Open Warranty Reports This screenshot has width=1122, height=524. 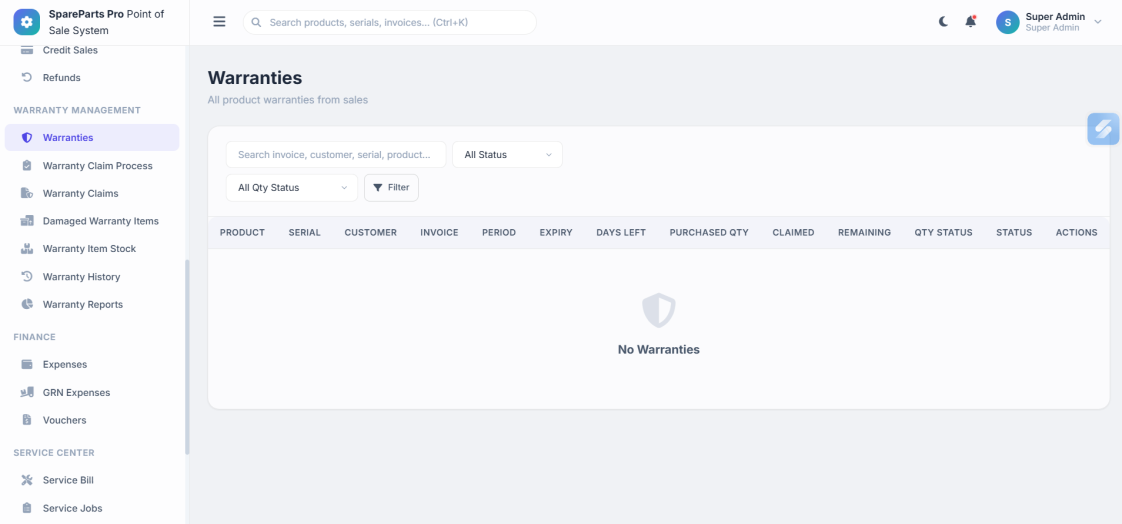click(92, 304)
